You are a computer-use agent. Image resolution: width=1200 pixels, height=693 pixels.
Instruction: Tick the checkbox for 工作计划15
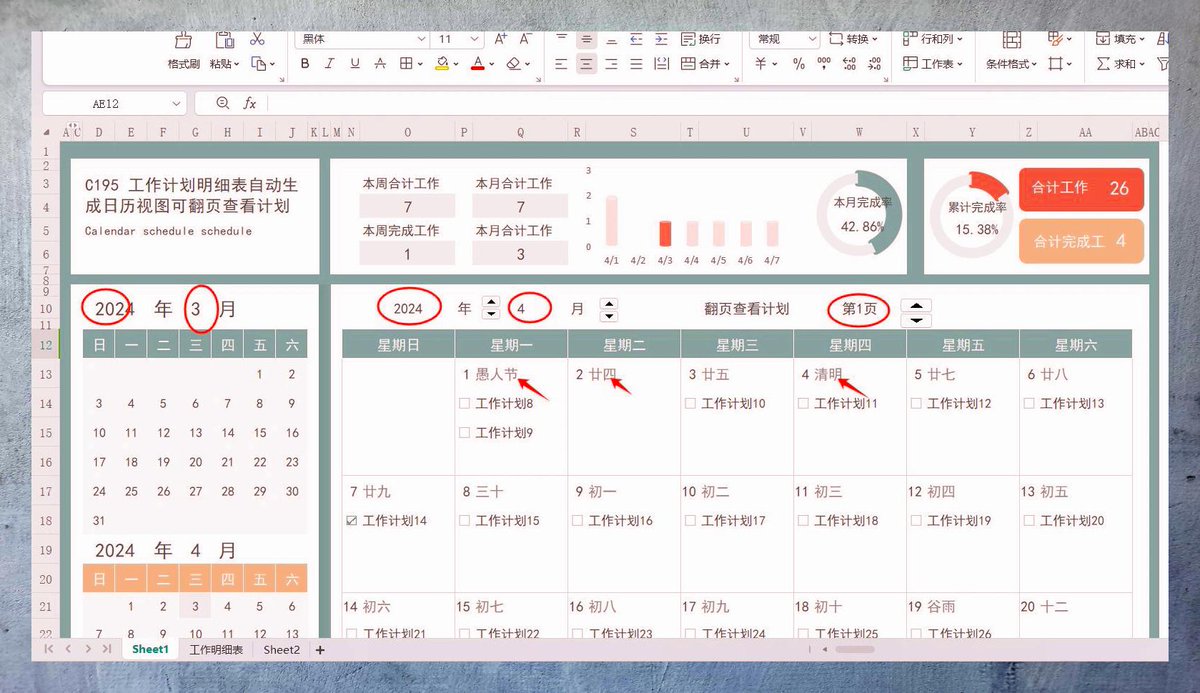464,521
